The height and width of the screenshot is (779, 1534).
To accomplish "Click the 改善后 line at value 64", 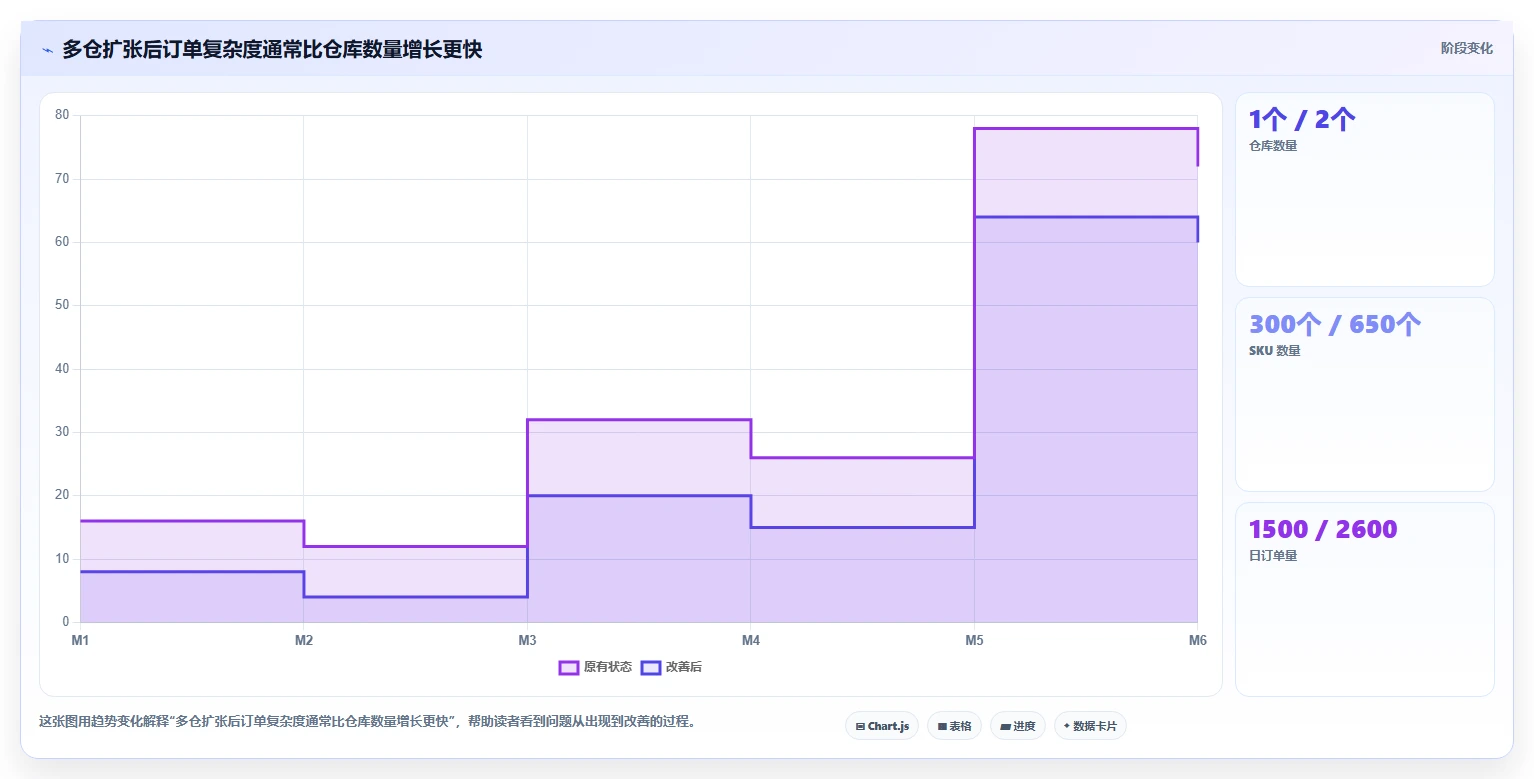I will [x=1085, y=217].
